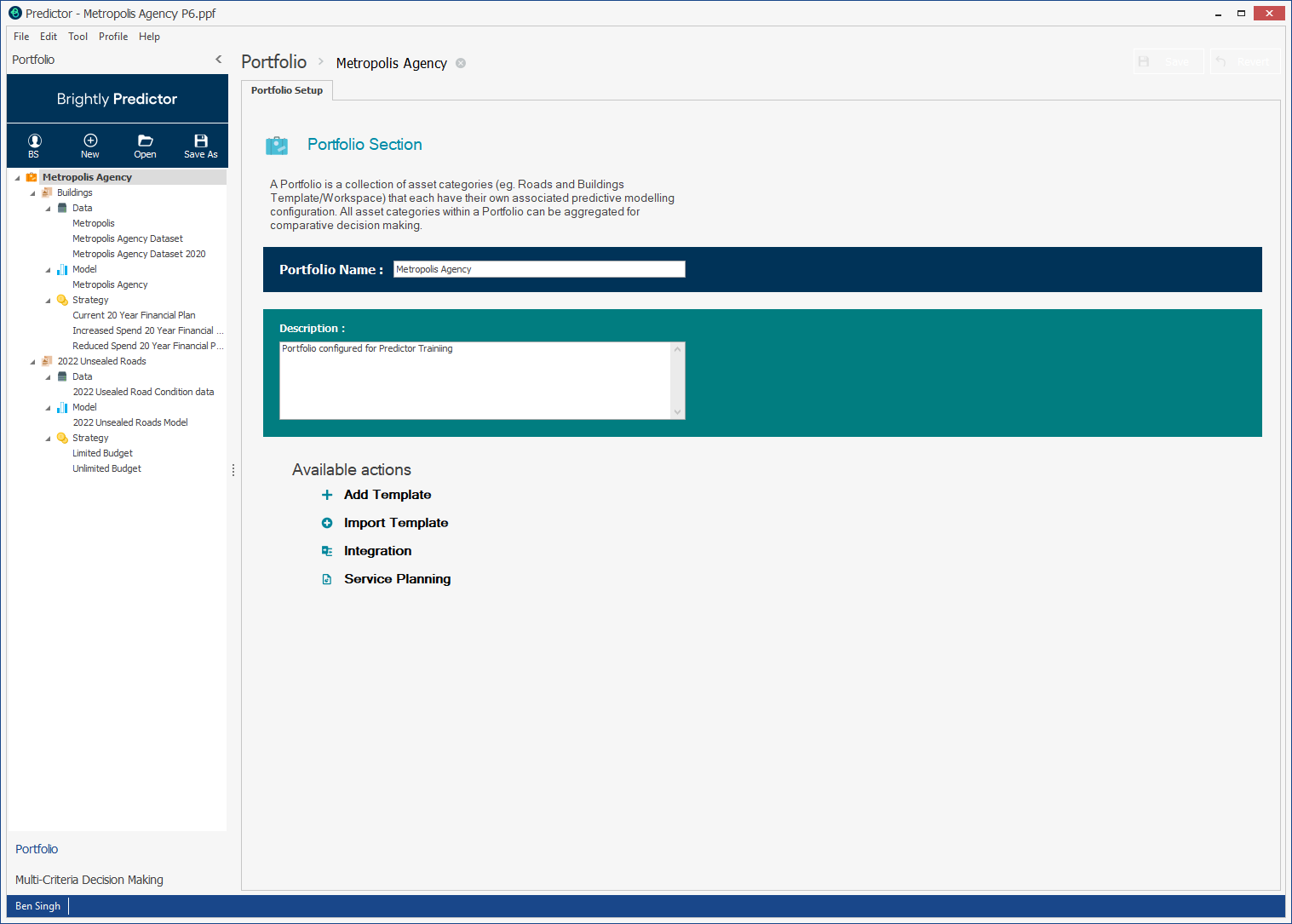This screenshot has width=1292, height=924.
Task: Click Model icon under 2022 Unsealed Roads
Action: point(62,407)
